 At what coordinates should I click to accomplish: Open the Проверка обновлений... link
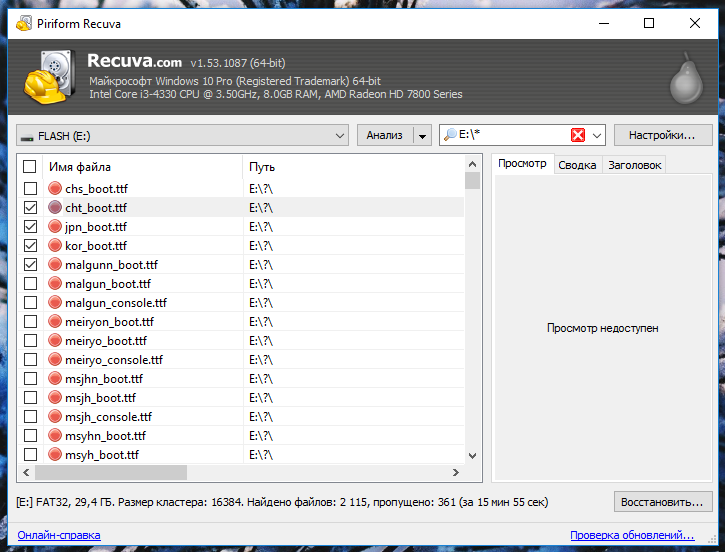(632, 535)
